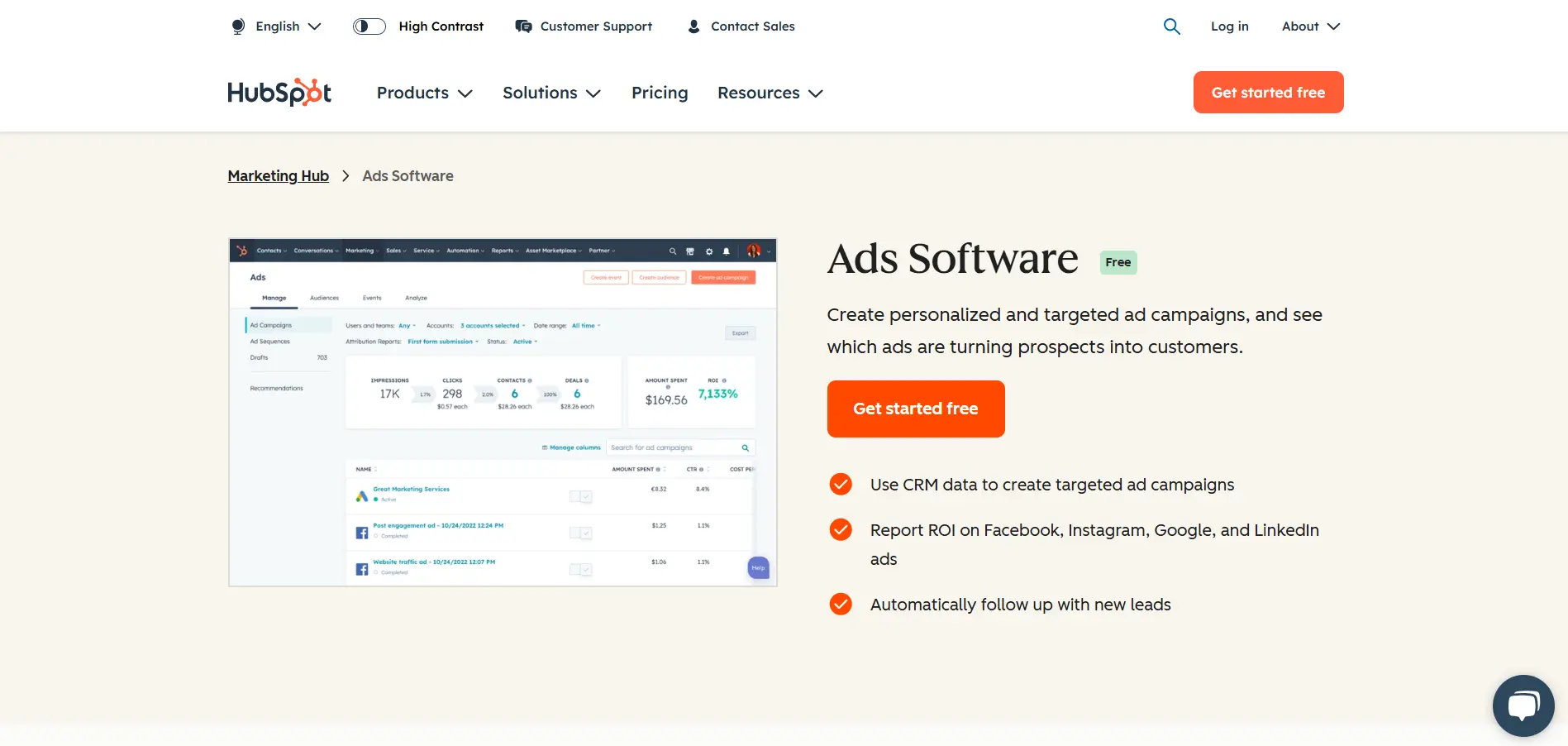Click the Ads Software breadcrumb text
Viewport: 1568px width, 746px height.
coord(407,176)
